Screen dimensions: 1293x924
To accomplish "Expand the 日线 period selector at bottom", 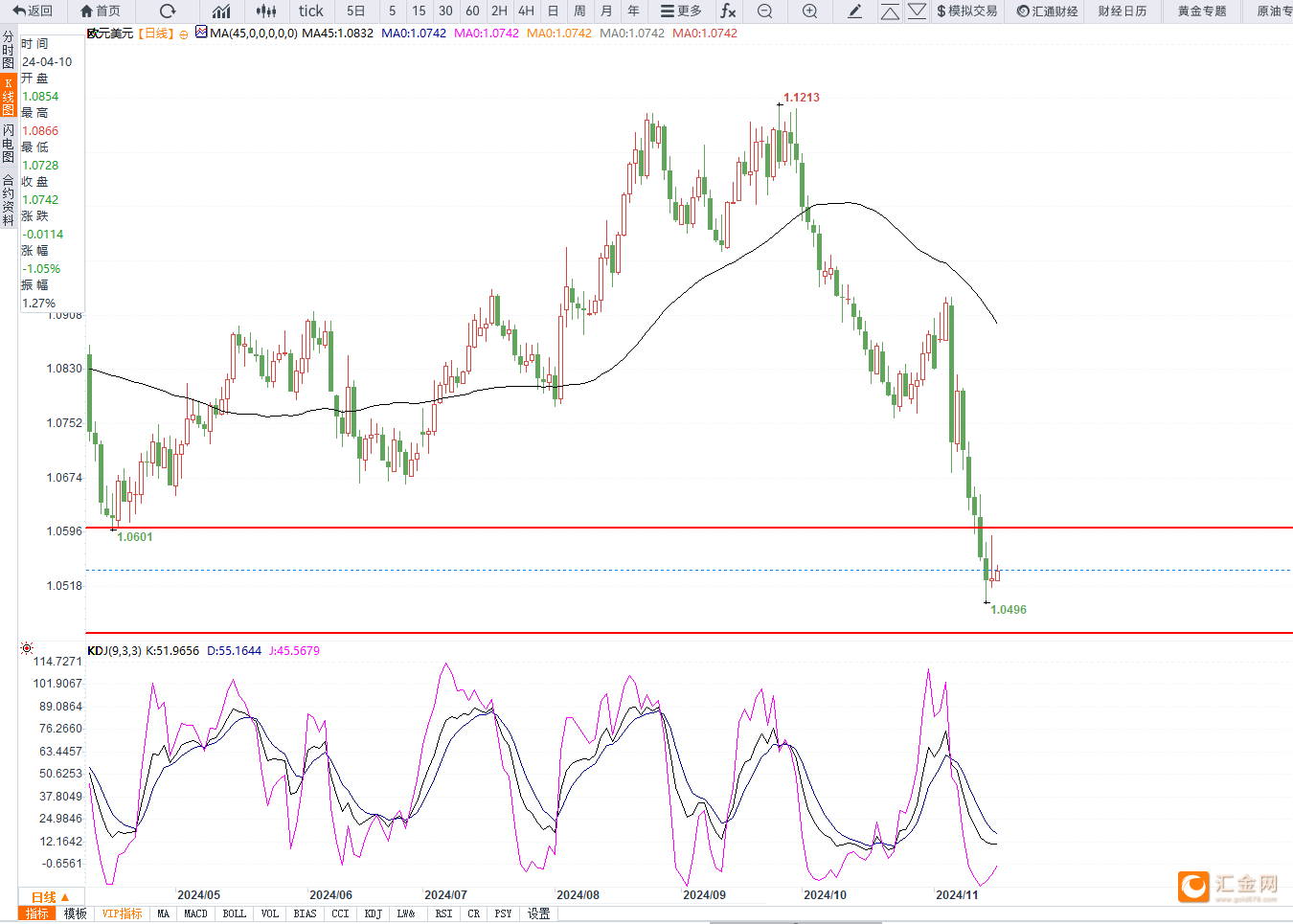I will tap(50, 897).
